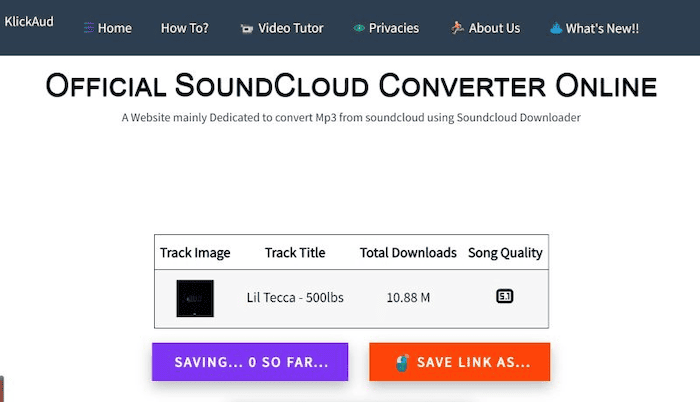700x402 pixels.
Task: Click the eye icon next to Privacies
Action: (x=359, y=29)
